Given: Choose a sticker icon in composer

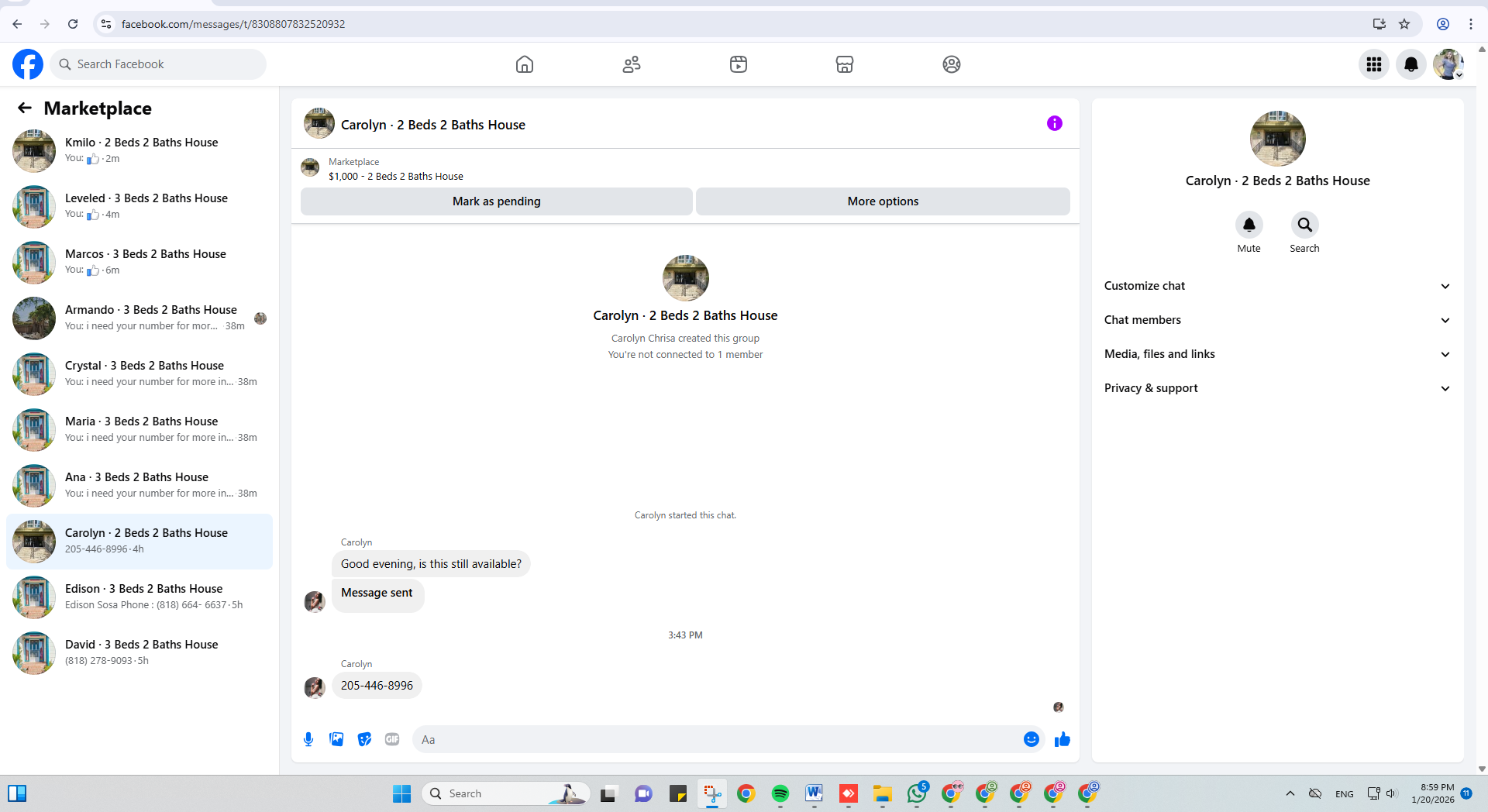Looking at the screenshot, I should tap(364, 739).
